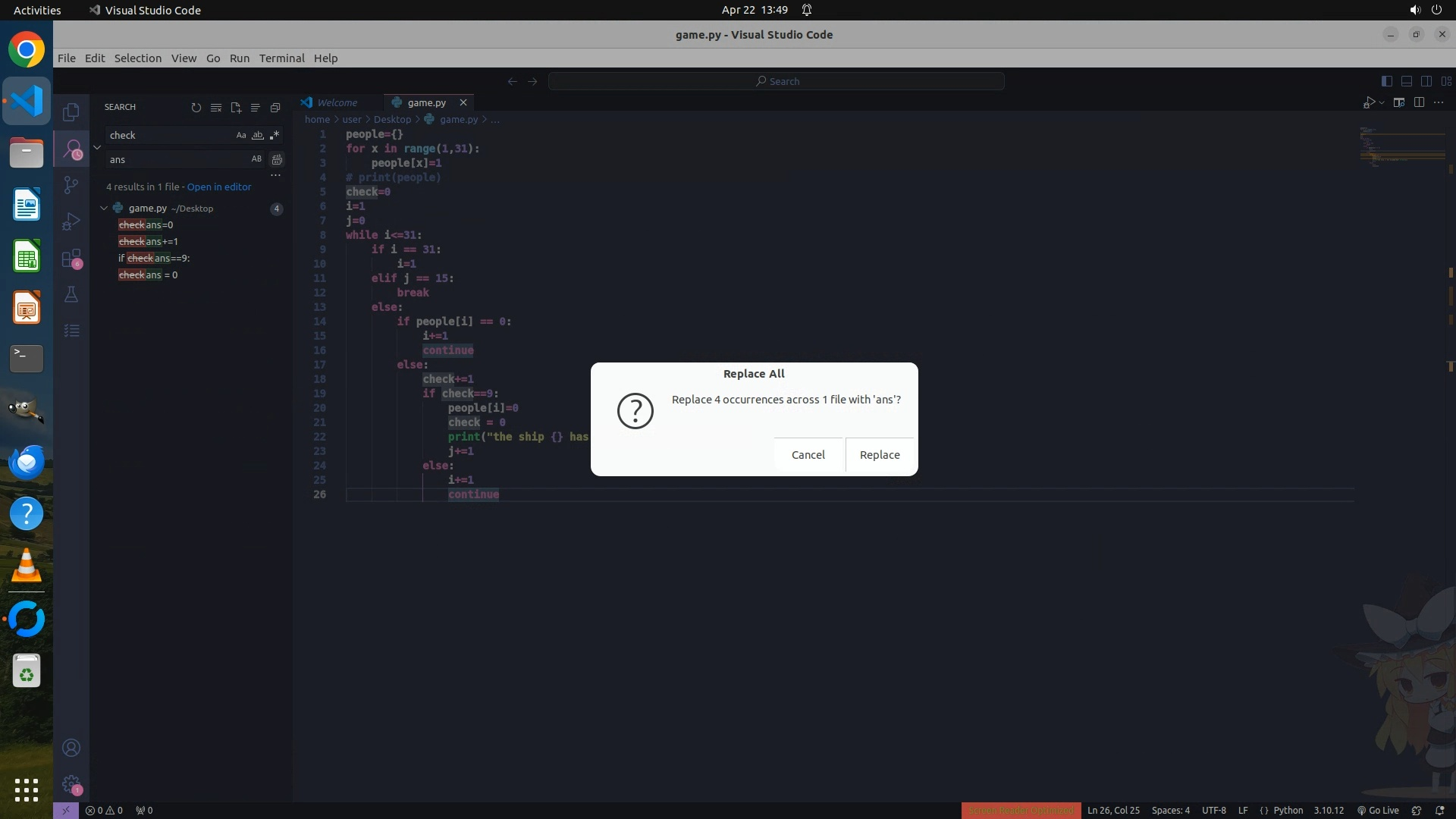Screen dimensions: 1456x819
Task: Toggle Match Whole Word option
Action: pyautogui.click(x=258, y=135)
